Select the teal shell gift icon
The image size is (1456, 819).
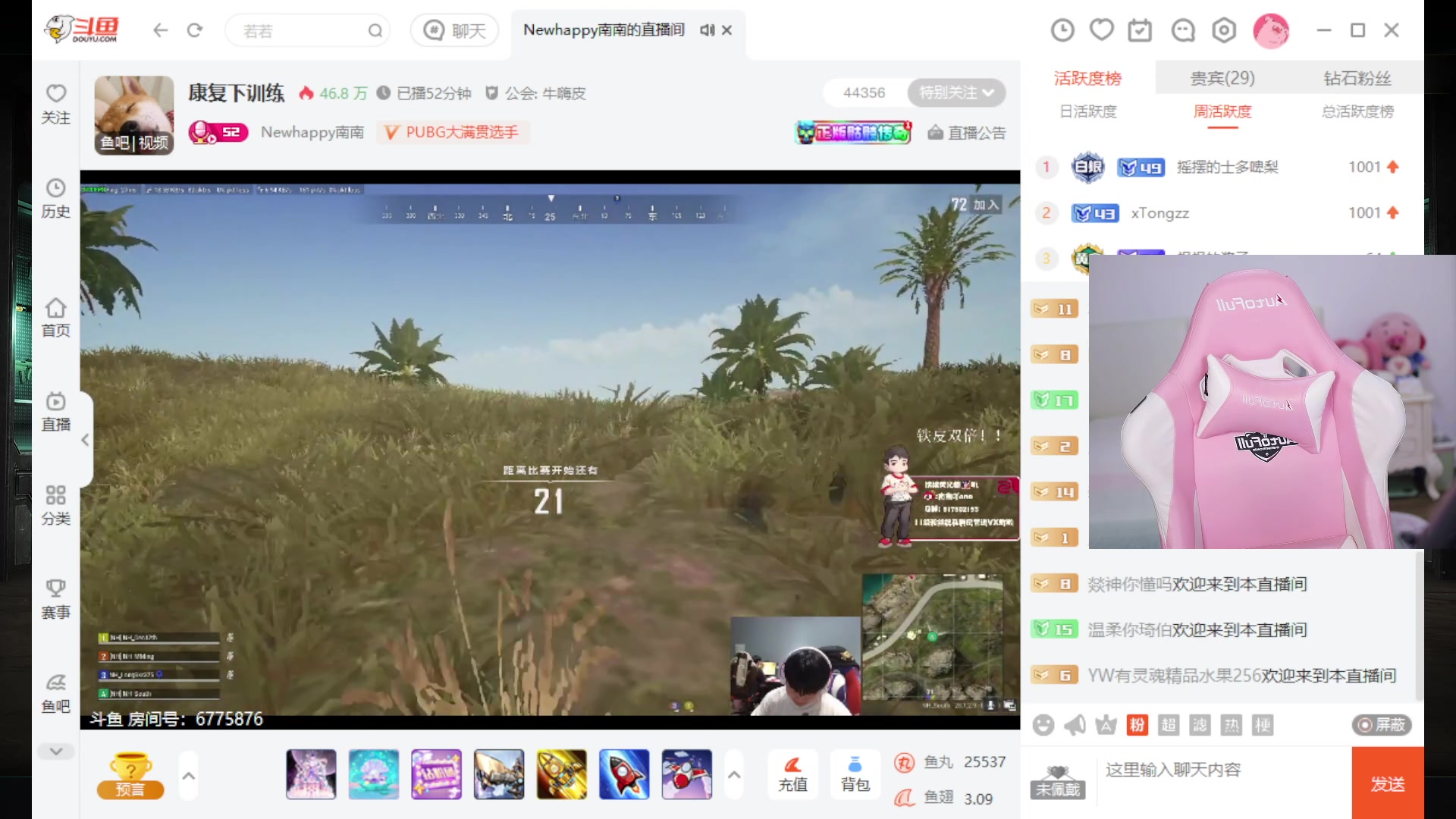(x=374, y=774)
